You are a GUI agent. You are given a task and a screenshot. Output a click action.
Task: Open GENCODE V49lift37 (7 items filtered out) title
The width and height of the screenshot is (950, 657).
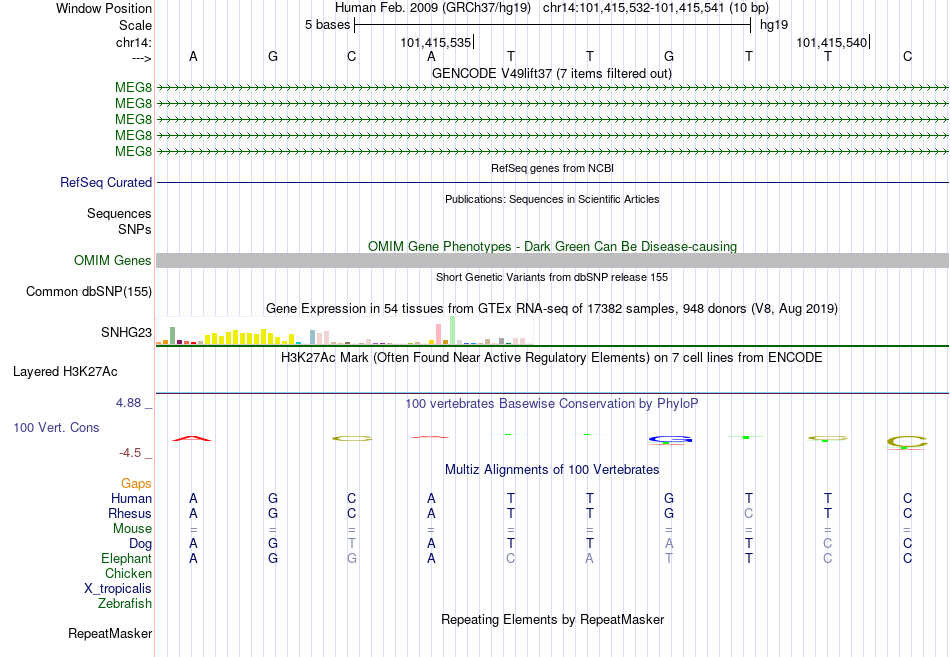(x=551, y=73)
